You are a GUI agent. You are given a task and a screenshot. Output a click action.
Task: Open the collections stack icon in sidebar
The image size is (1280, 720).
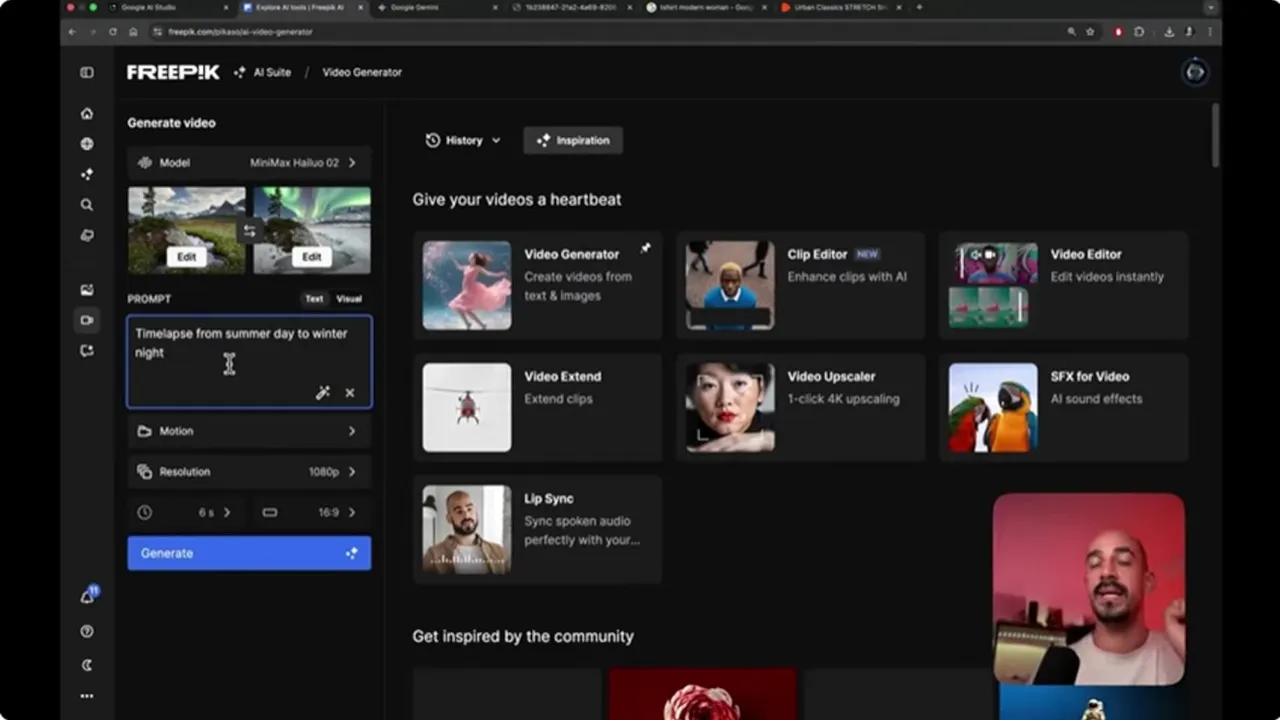click(87, 235)
